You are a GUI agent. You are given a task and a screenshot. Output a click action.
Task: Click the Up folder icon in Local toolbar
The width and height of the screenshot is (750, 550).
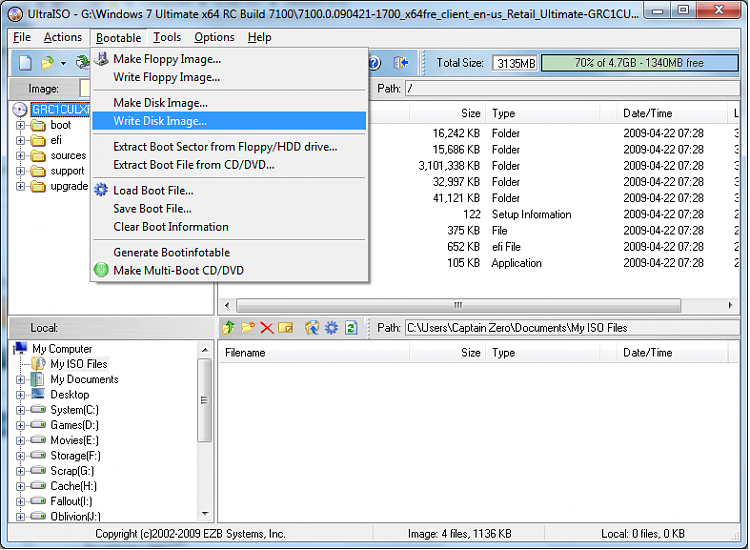229,328
